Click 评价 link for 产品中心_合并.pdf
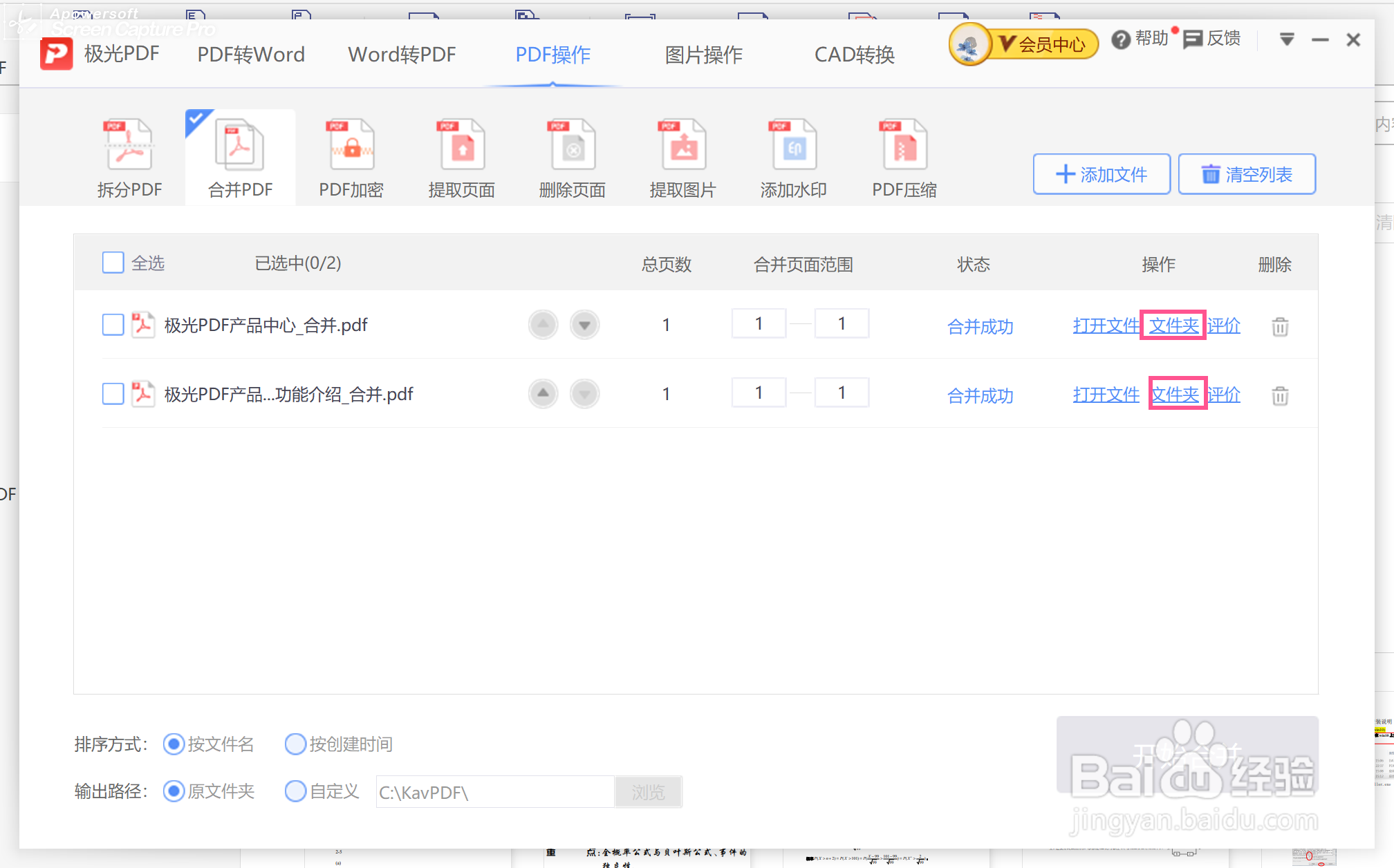 (1223, 325)
